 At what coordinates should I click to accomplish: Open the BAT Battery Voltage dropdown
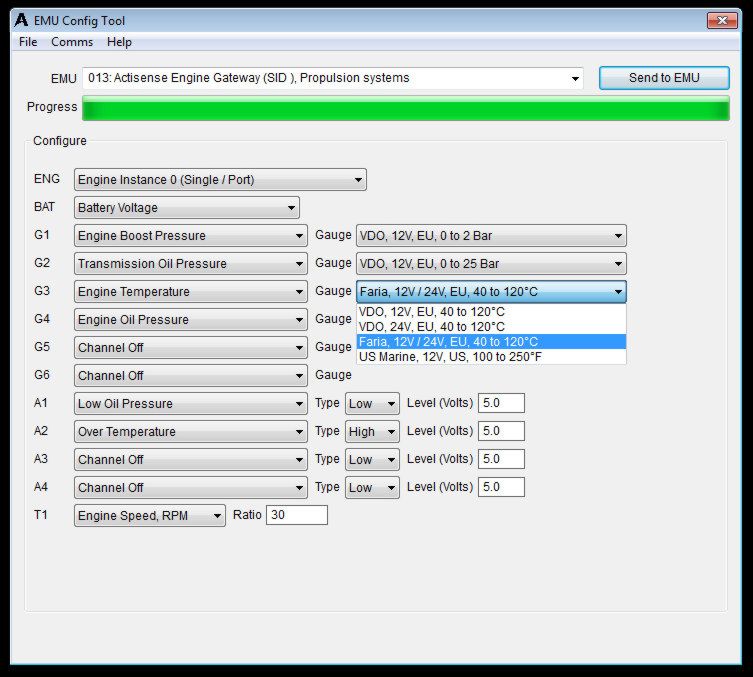point(187,207)
